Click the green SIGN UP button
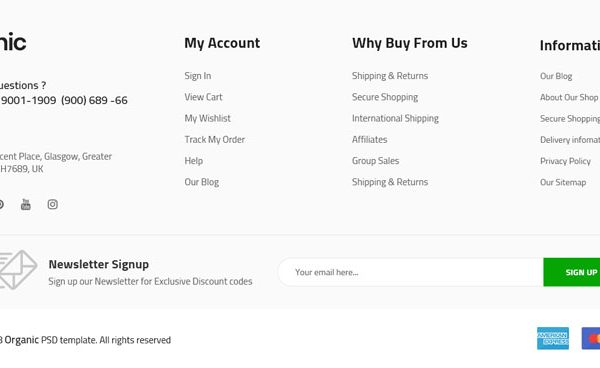Viewport: 600px width, 368px height. [x=572, y=272]
